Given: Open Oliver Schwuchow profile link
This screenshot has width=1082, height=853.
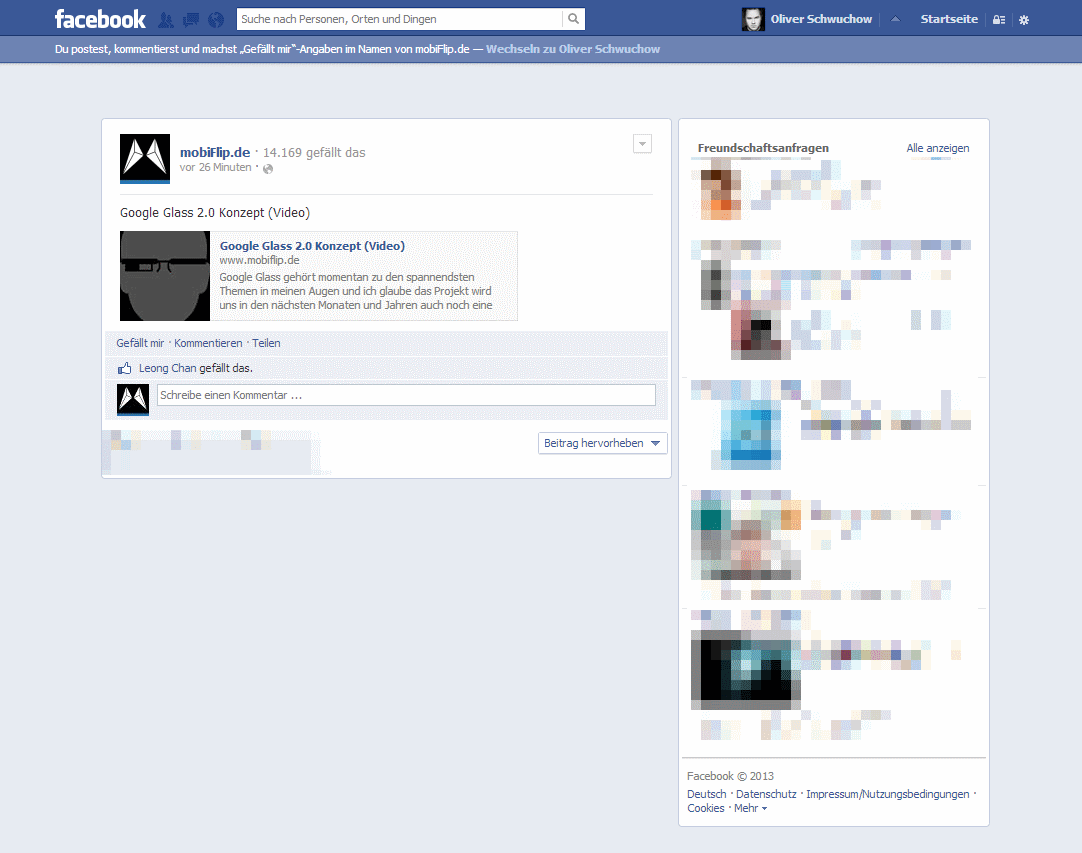Looking at the screenshot, I should point(821,19).
